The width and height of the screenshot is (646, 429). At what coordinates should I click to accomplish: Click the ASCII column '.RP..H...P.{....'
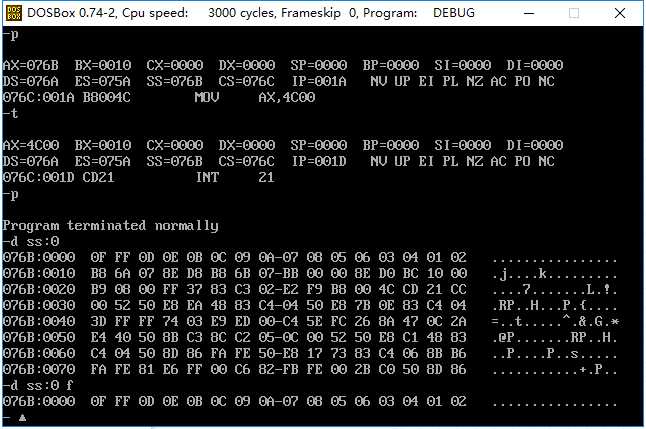point(555,305)
